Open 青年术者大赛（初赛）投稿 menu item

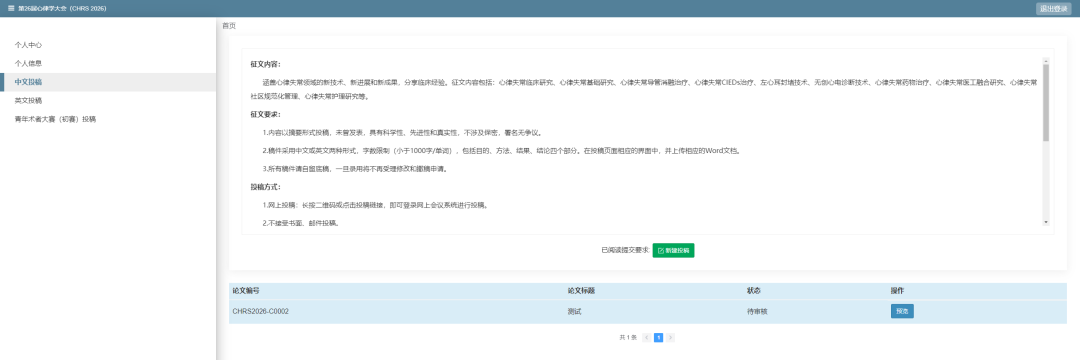point(108,119)
